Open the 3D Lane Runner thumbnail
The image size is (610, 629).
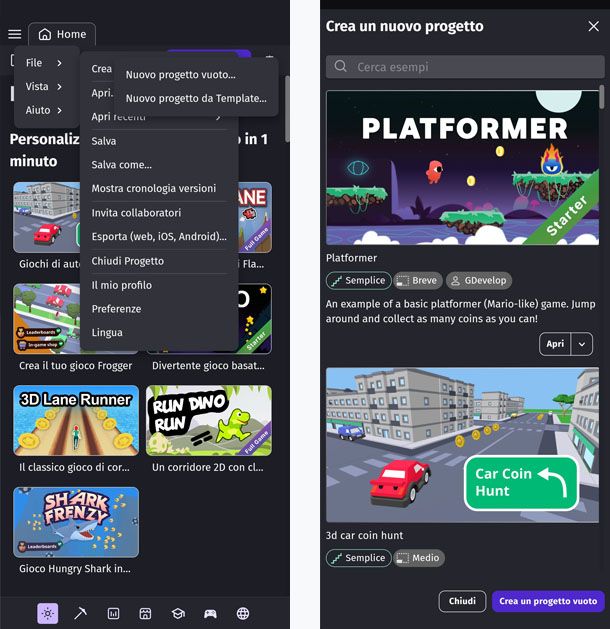pos(76,420)
